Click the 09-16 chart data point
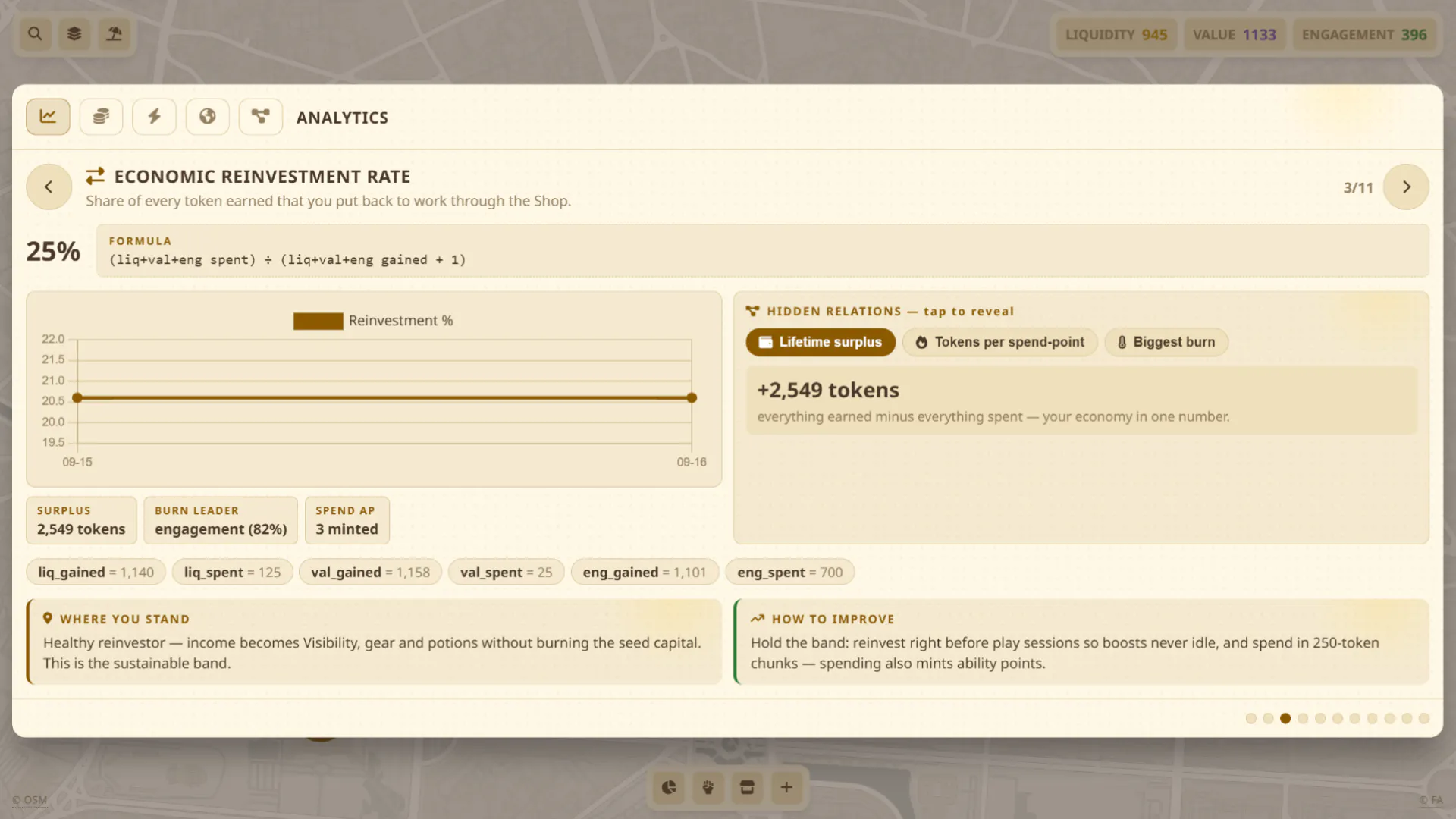Viewport: 1456px width, 819px height. pos(692,397)
